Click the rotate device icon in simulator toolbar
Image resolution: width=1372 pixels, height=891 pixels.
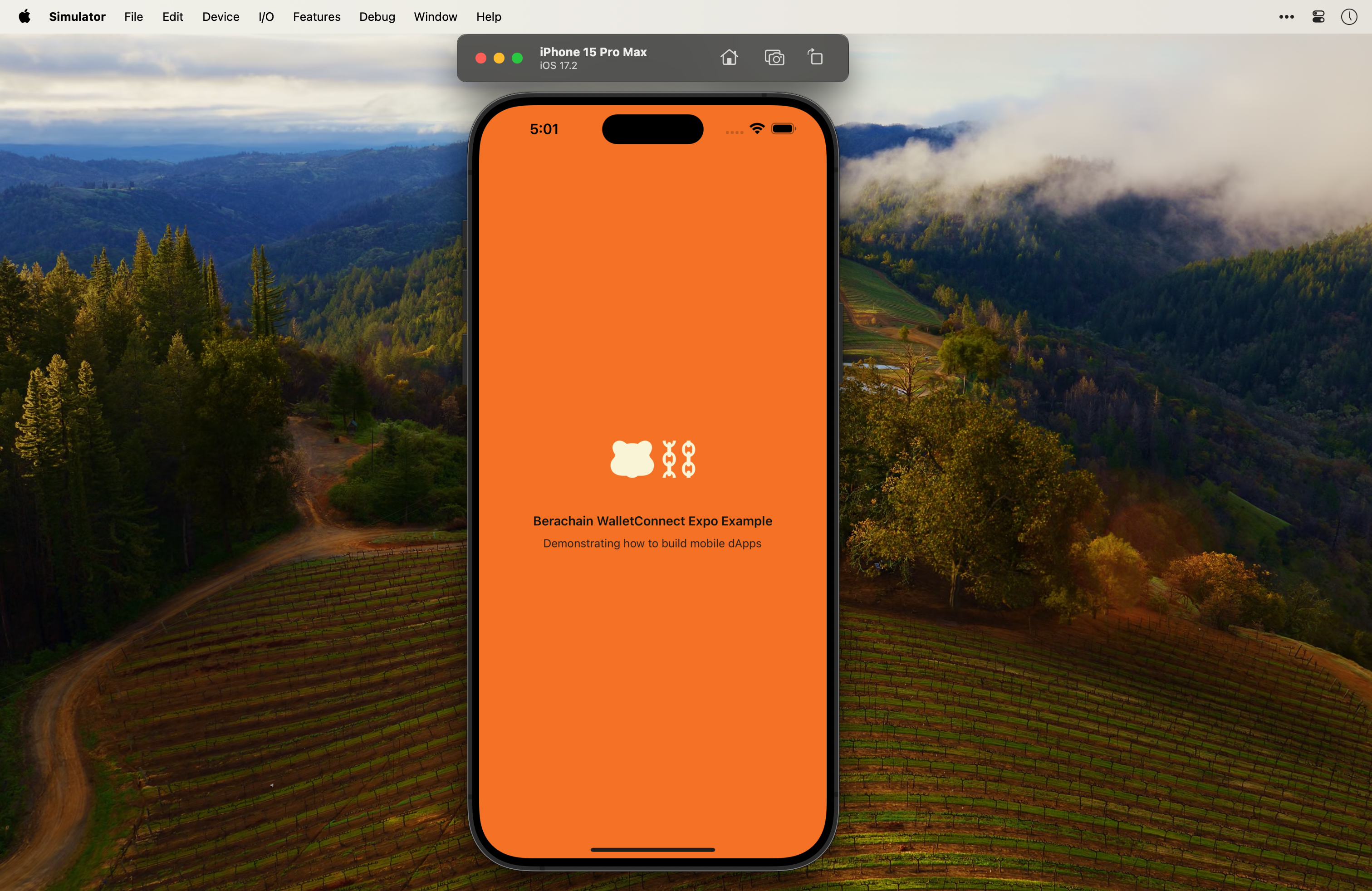point(817,57)
